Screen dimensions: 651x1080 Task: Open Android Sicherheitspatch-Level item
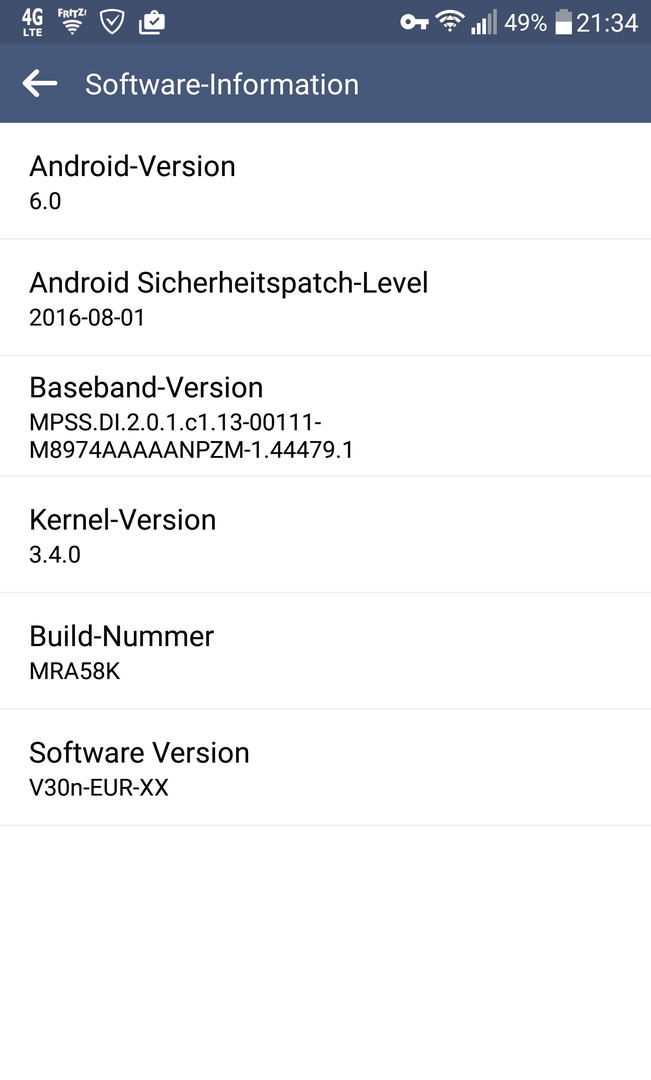pyautogui.click(x=325, y=297)
